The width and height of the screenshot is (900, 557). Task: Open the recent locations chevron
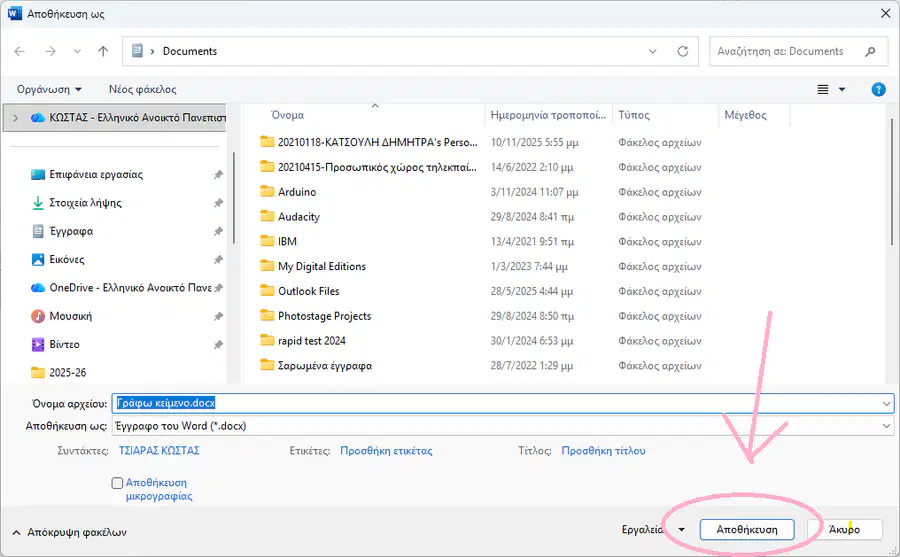[x=77, y=51]
